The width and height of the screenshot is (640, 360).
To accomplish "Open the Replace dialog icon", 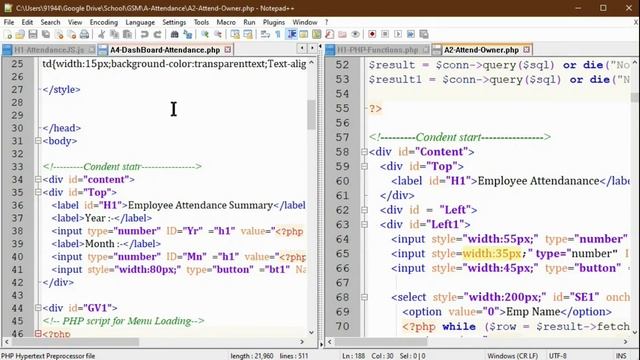I will [187, 35].
